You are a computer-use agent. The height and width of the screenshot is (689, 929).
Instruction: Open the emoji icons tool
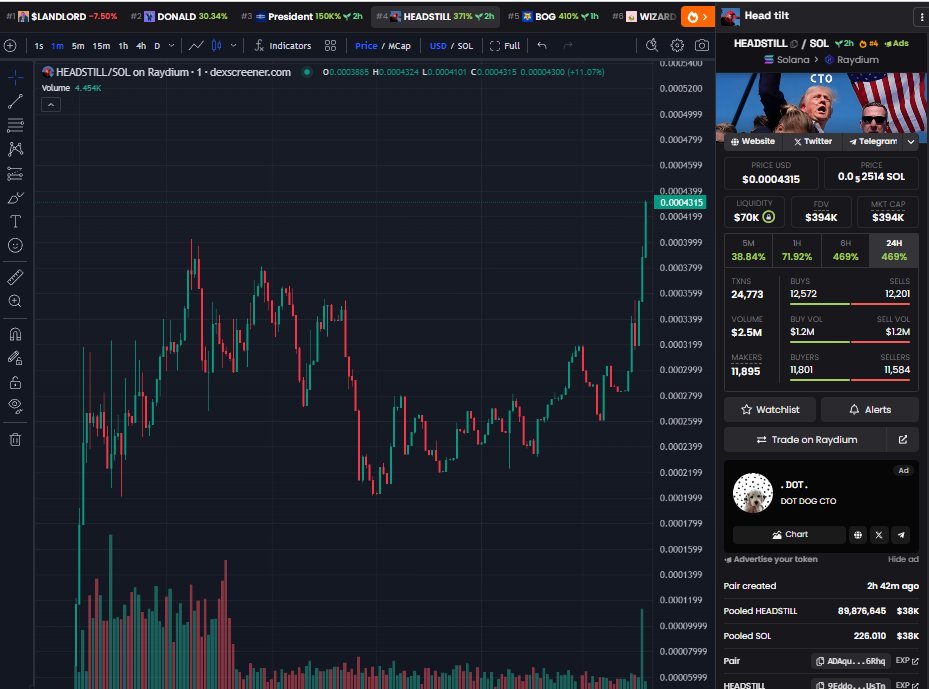coord(15,245)
